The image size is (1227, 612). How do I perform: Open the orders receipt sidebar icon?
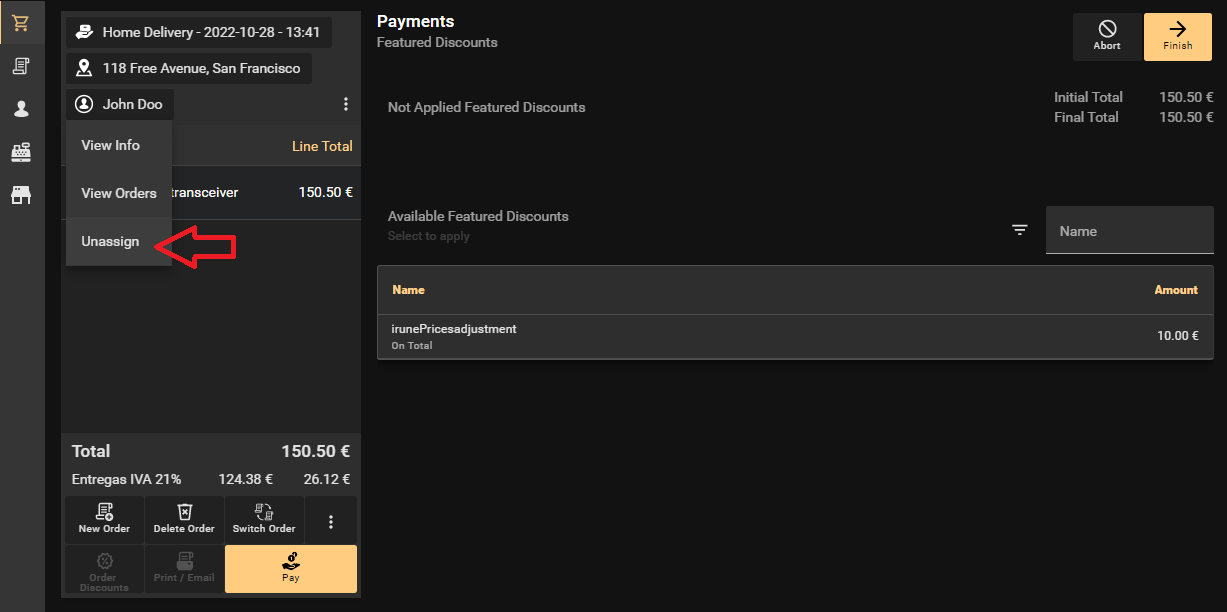point(20,66)
